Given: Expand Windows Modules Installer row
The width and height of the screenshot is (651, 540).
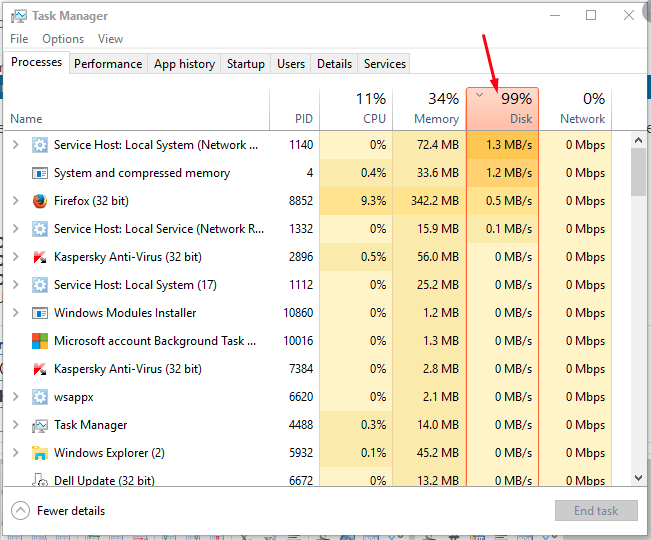Looking at the screenshot, I should click(16, 313).
